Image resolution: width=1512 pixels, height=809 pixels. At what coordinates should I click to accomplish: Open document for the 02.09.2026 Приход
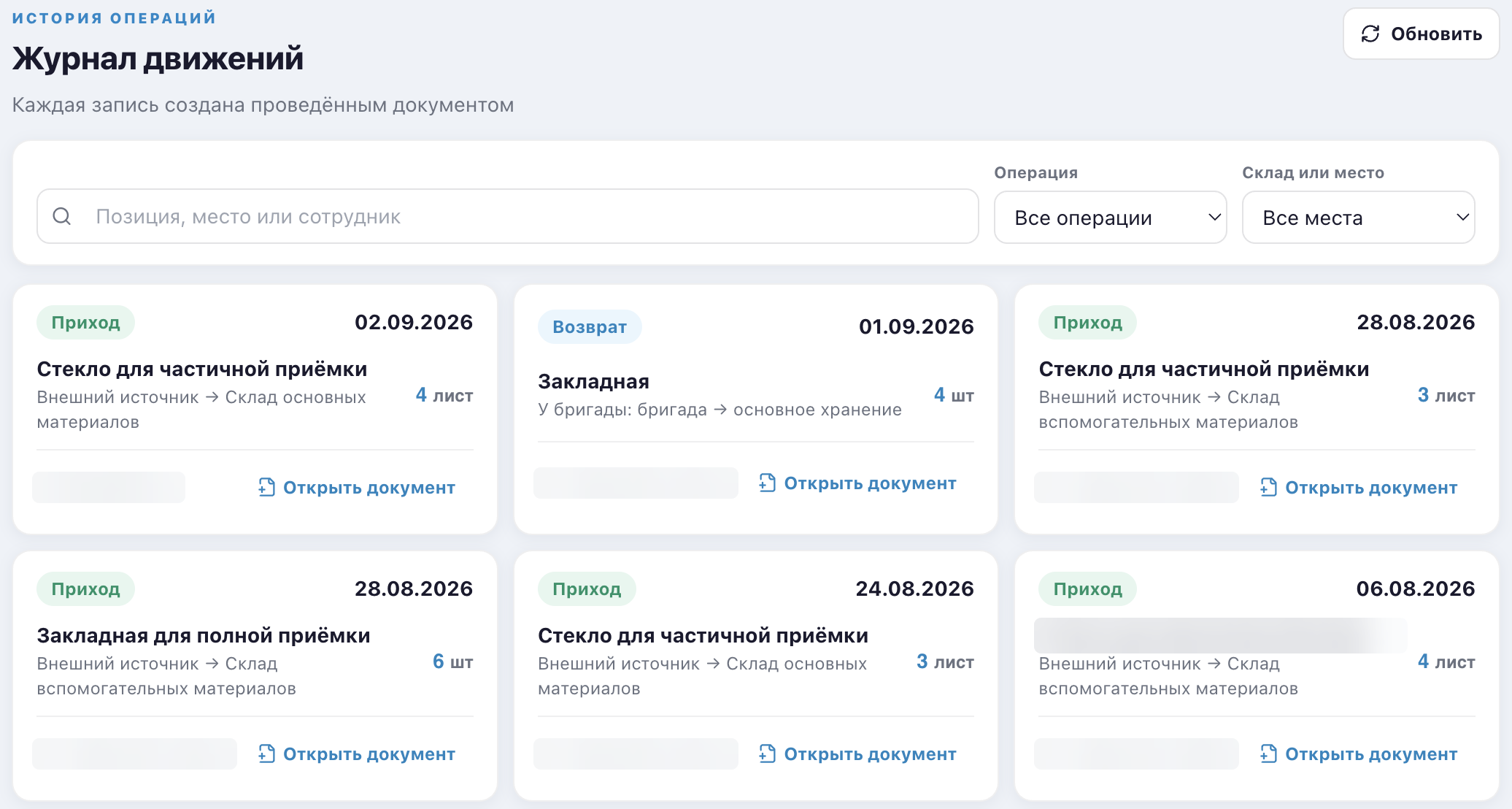356,488
